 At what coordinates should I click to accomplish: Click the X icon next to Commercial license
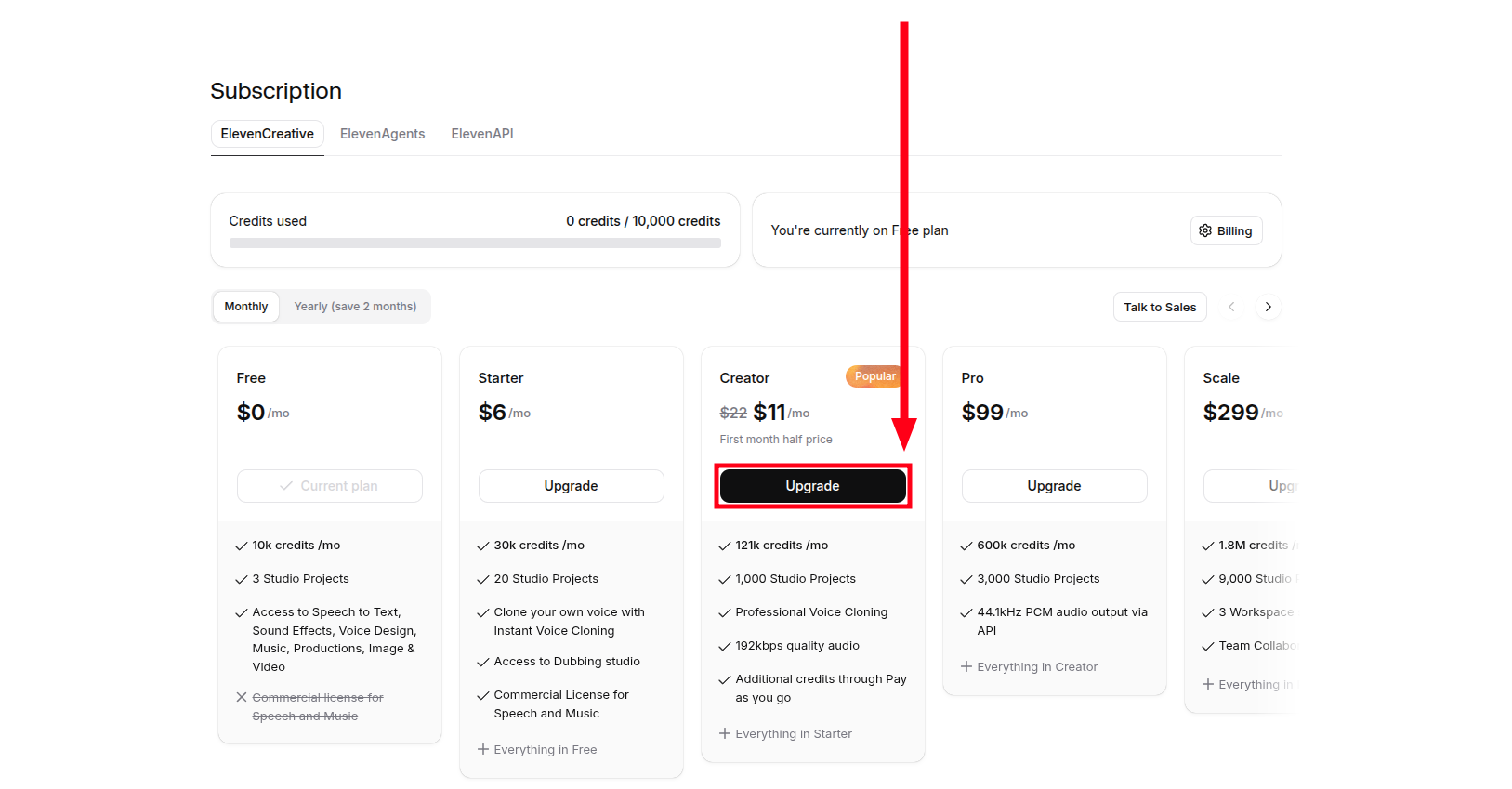(x=242, y=697)
